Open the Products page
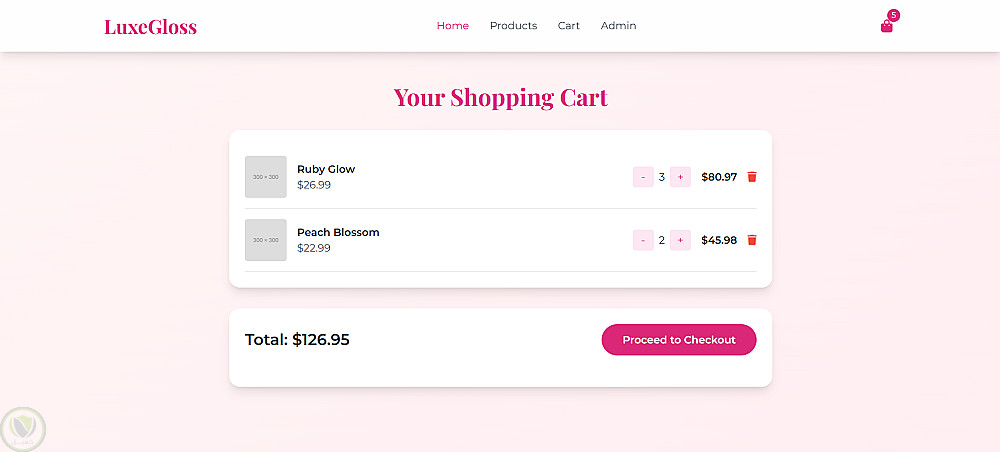Viewport: 1000px width, 452px height. pos(513,26)
